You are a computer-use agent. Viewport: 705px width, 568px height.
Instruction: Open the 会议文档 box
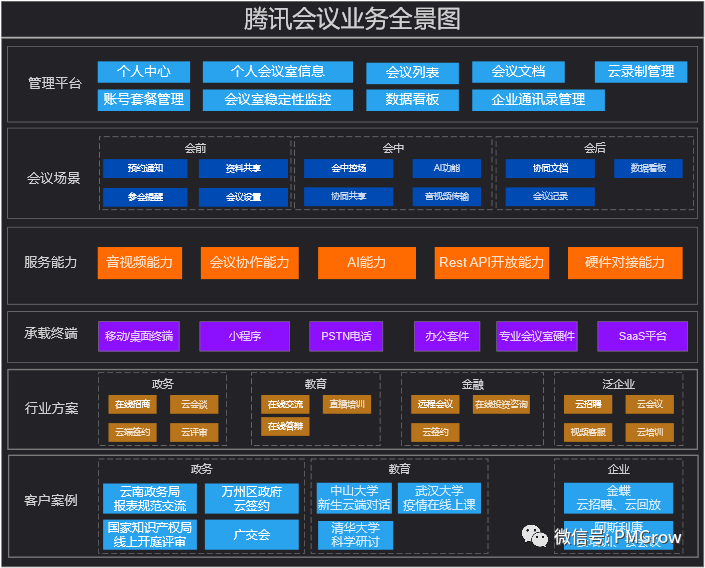[x=518, y=72]
